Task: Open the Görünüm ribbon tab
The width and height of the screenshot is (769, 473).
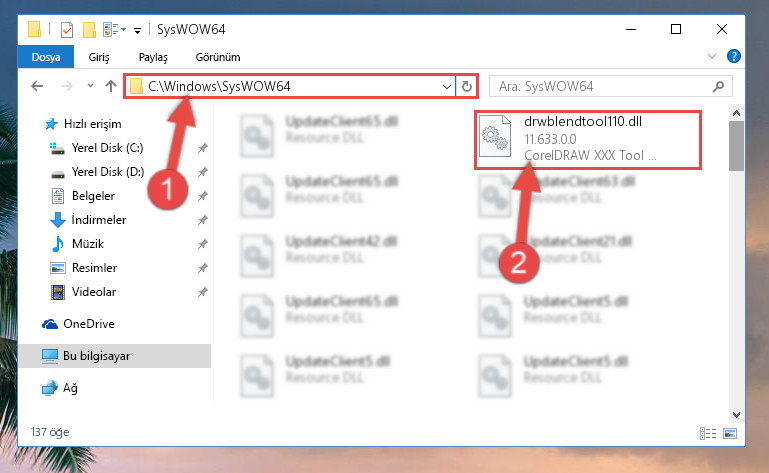Action: point(218,57)
